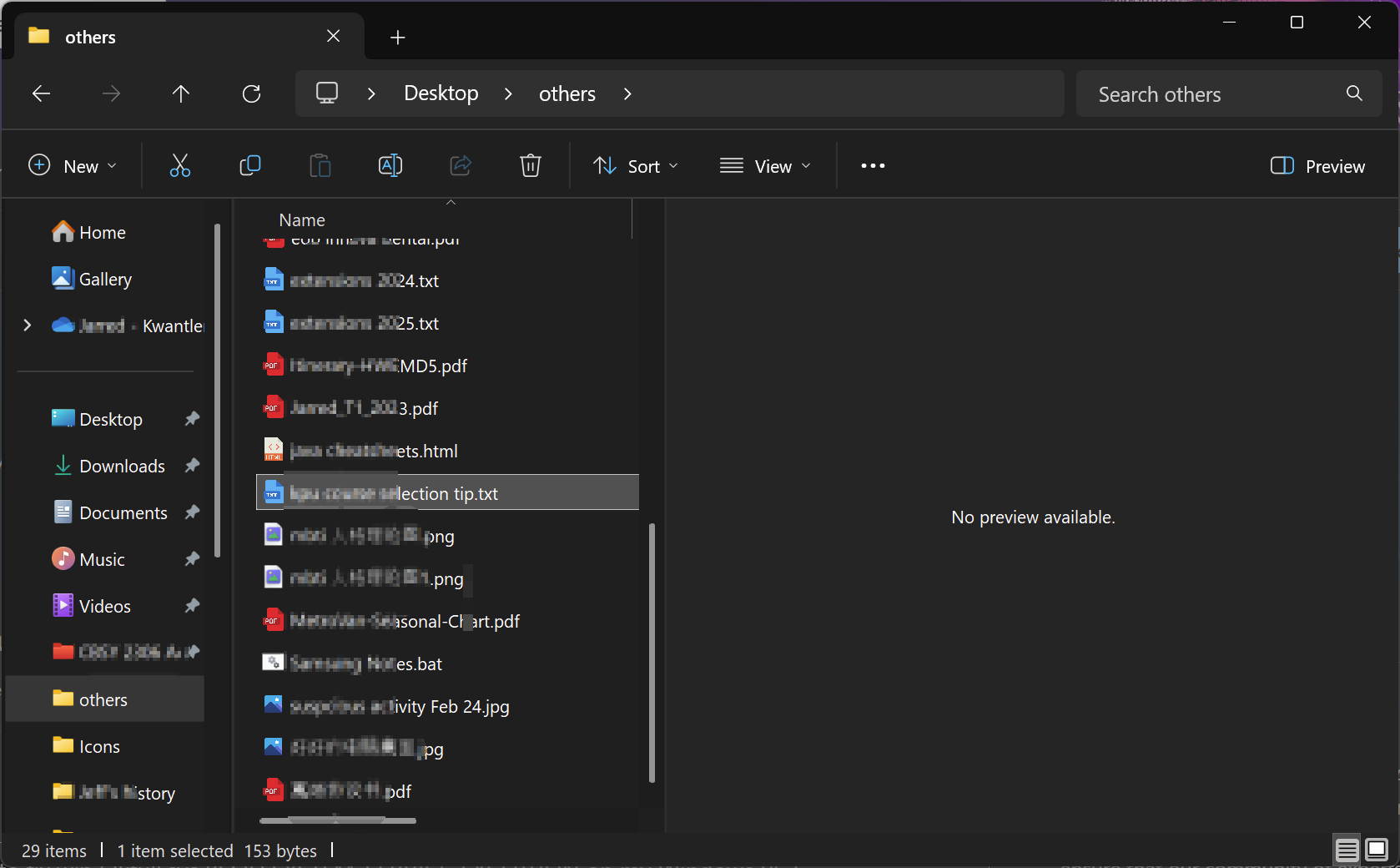Switch to details view in status bar
Viewport: 1400px width, 868px height.
click(x=1346, y=850)
